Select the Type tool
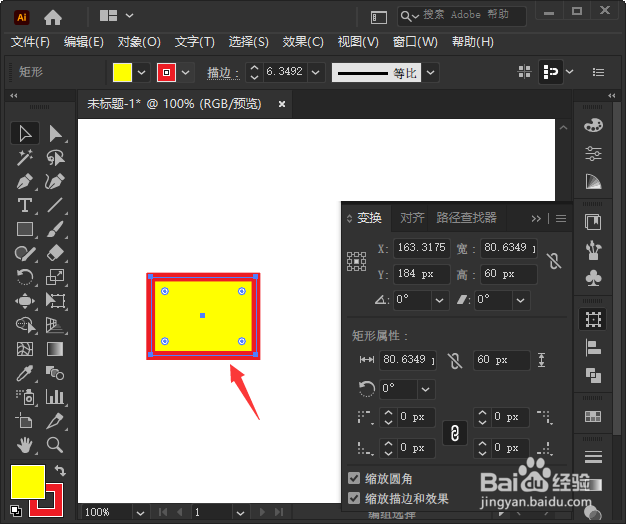The image size is (626, 524). coord(25,205)
